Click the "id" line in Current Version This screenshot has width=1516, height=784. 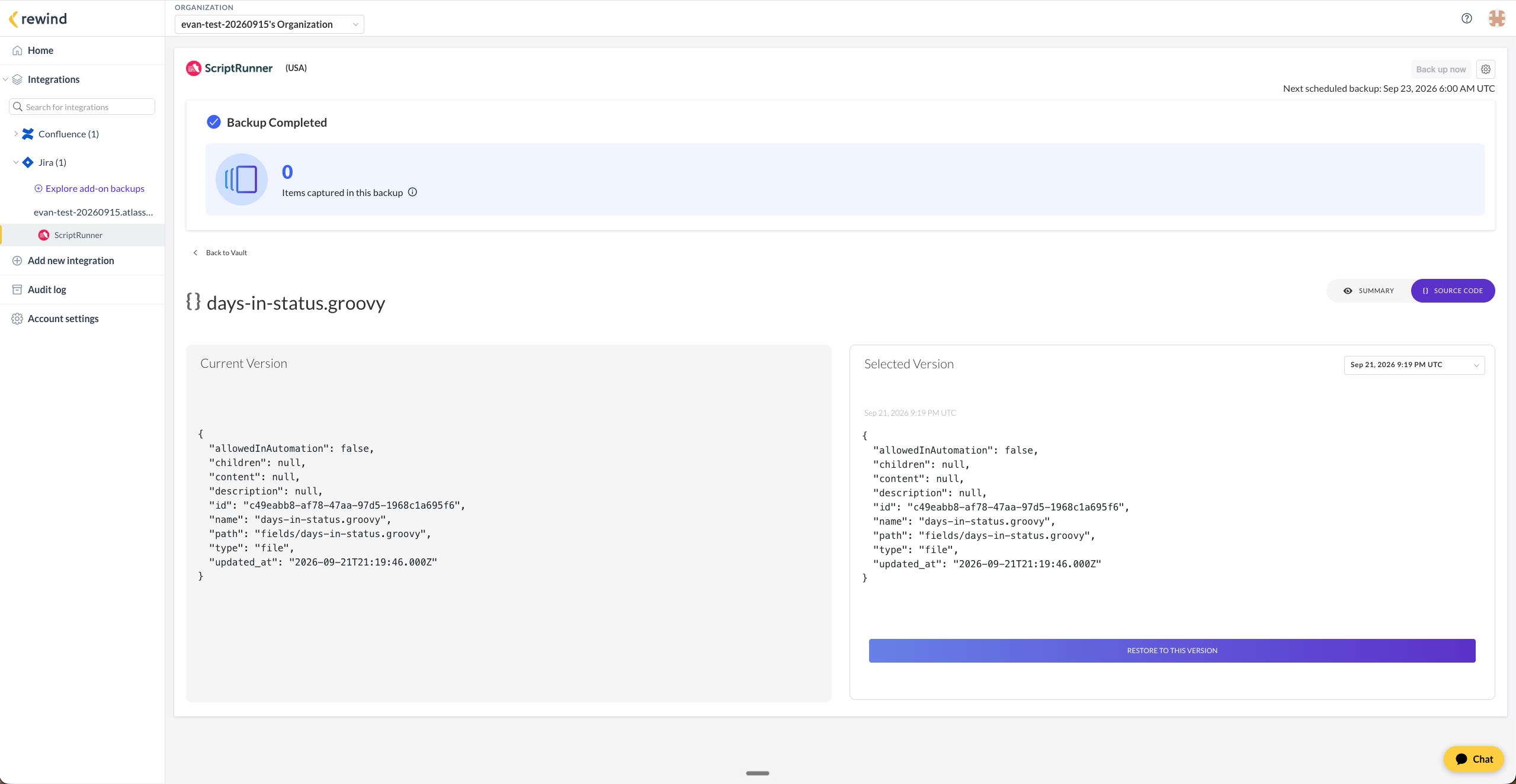point(337,505)
